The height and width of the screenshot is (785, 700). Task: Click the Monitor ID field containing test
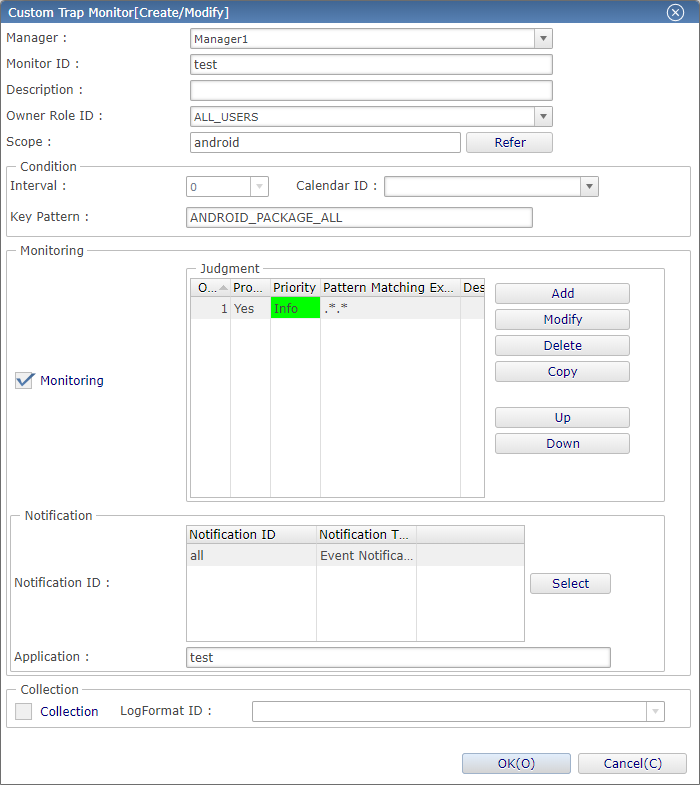[x=371, y=65]
